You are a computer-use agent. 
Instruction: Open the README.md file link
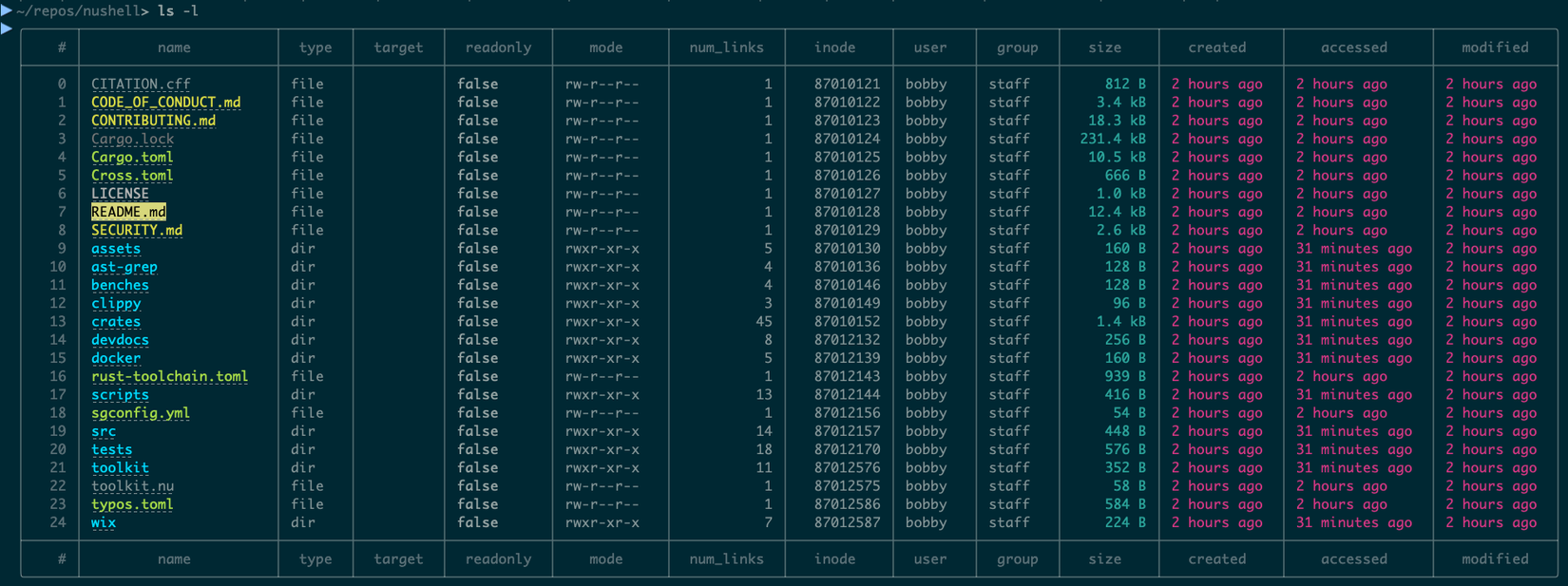click(x=128, y=212)
